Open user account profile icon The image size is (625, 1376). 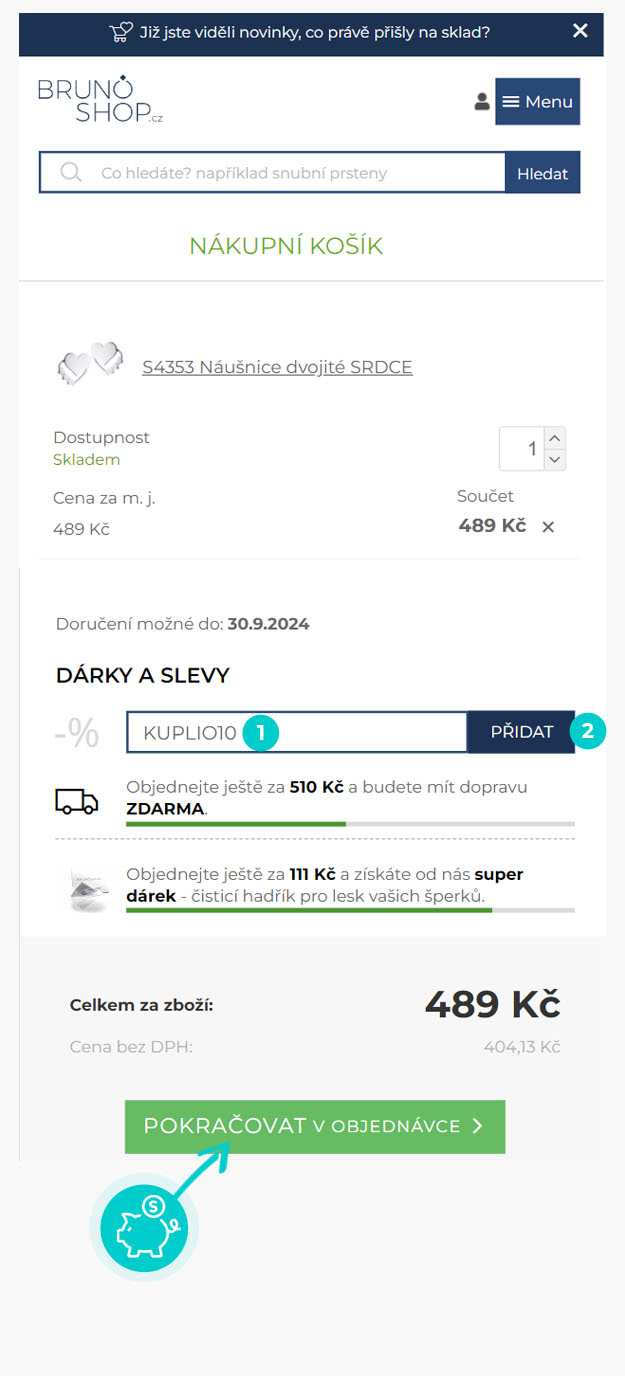pyautogui.click(x=481, y=101)
